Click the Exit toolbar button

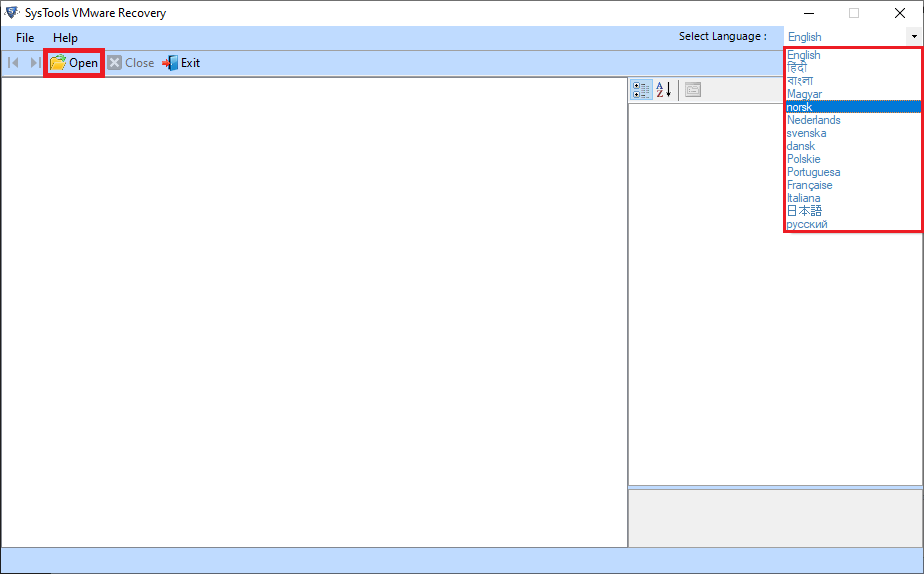[181, 62]
